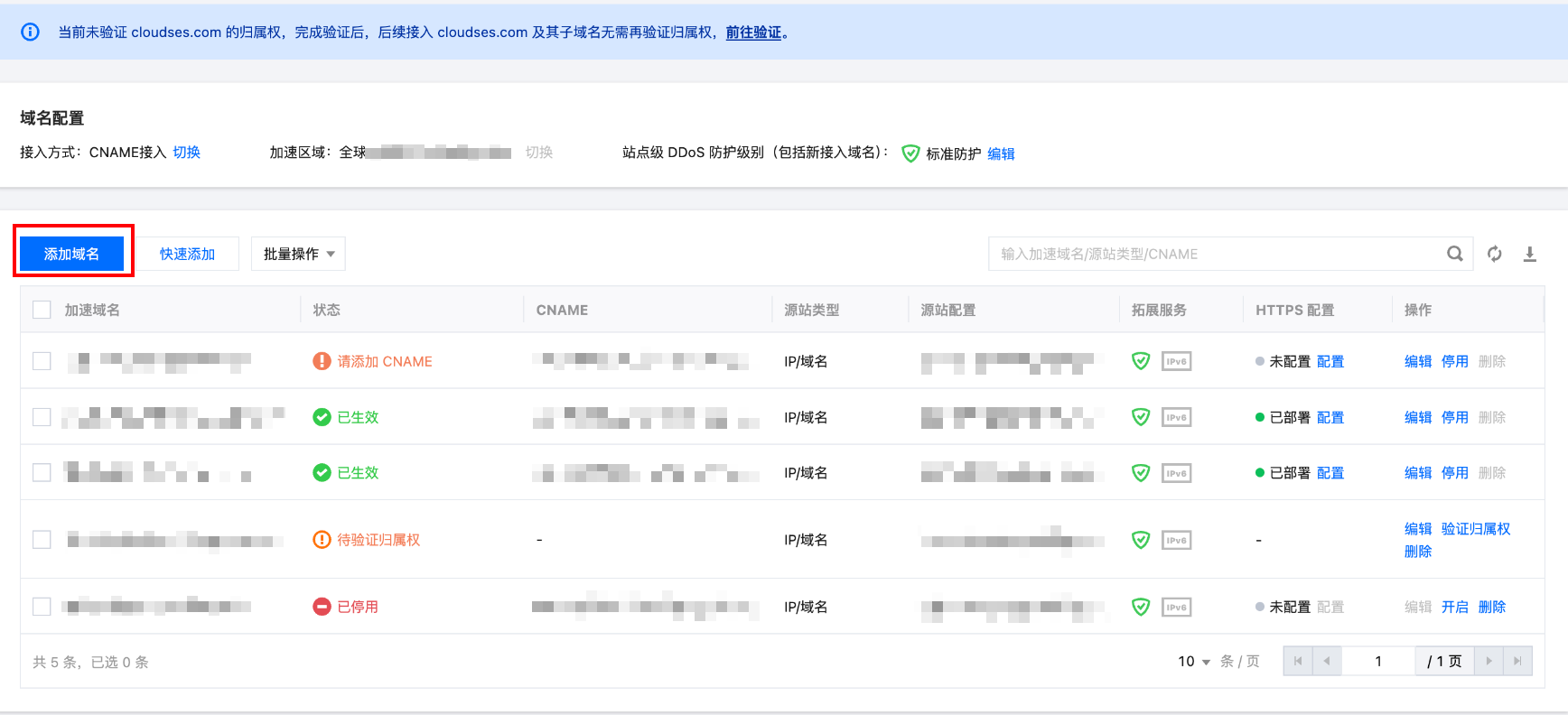Download the domain list
Screen dimensions: 1568x715
coord(1529,254)
